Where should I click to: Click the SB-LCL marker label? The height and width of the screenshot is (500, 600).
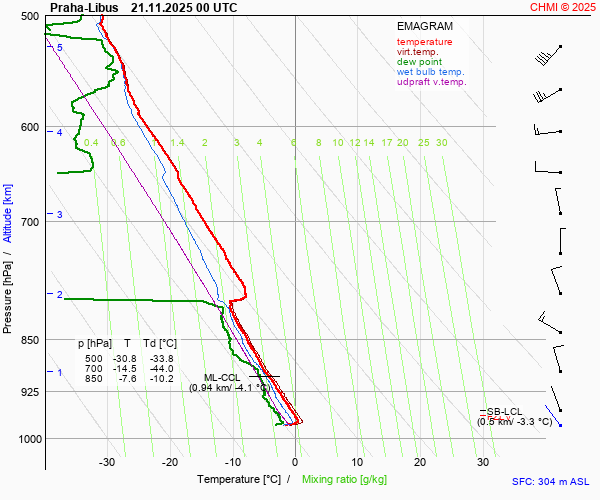tap(506, 411)
